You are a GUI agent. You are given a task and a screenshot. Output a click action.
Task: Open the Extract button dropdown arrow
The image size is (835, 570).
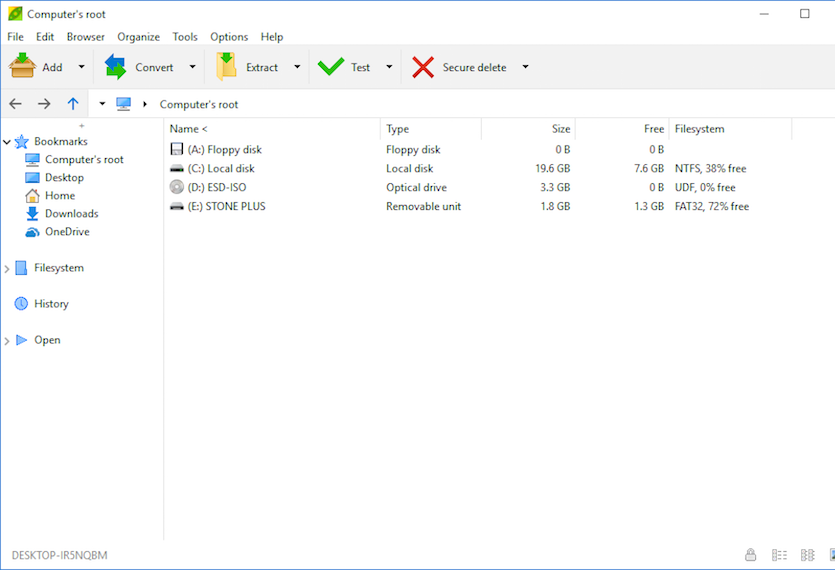point(297,67)
